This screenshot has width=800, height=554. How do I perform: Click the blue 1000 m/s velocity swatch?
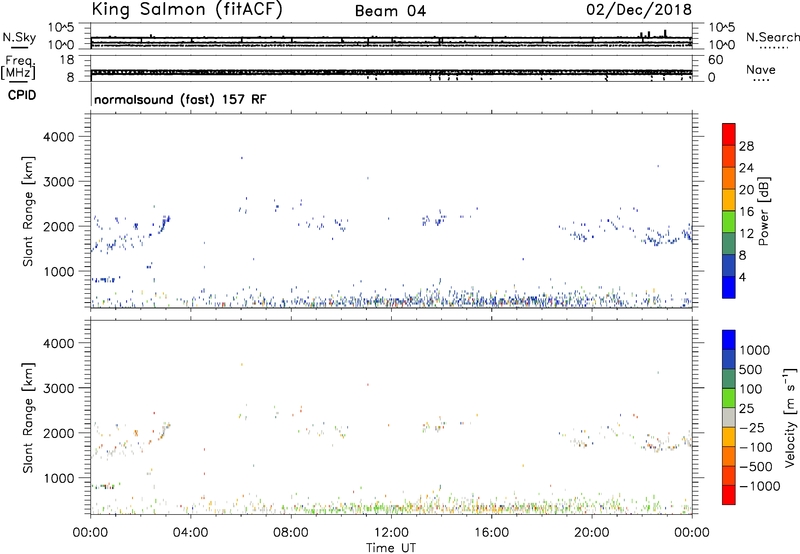(x=729, y=340)
